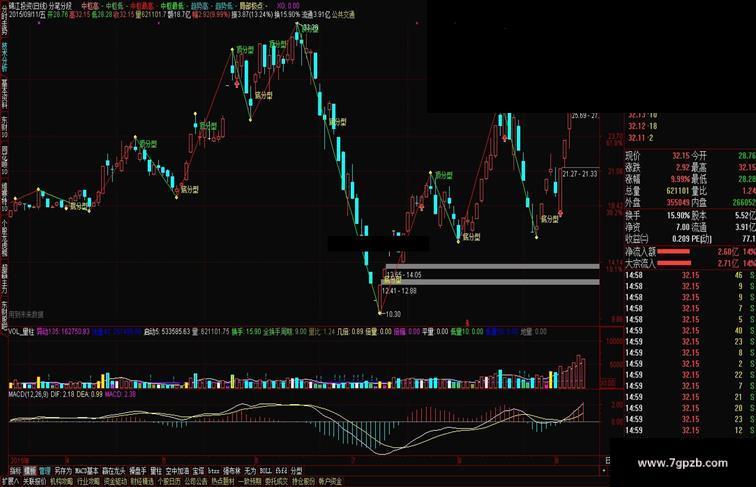Viewport: 756px width, 487px height.
Task: Click the VOL_量柱 indicator label
Action: pos(22,332)
